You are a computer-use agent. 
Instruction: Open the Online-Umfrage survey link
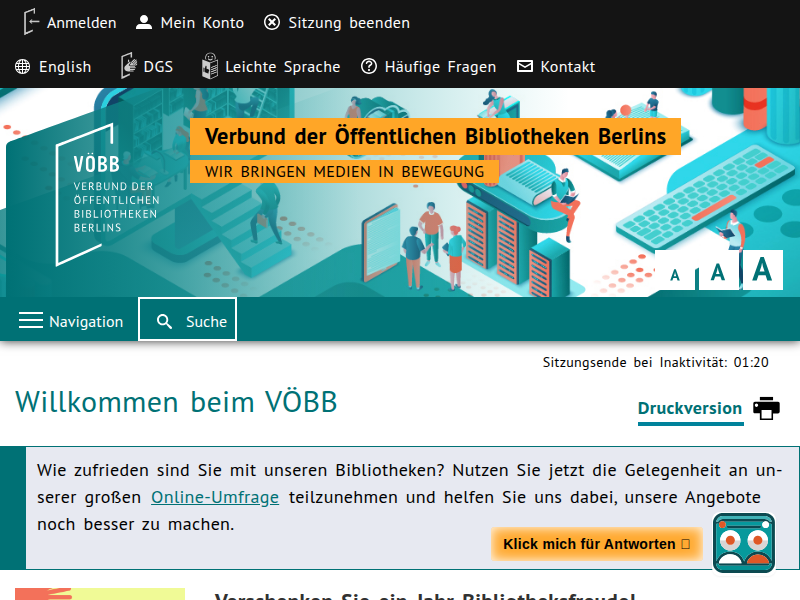(215, 497)
